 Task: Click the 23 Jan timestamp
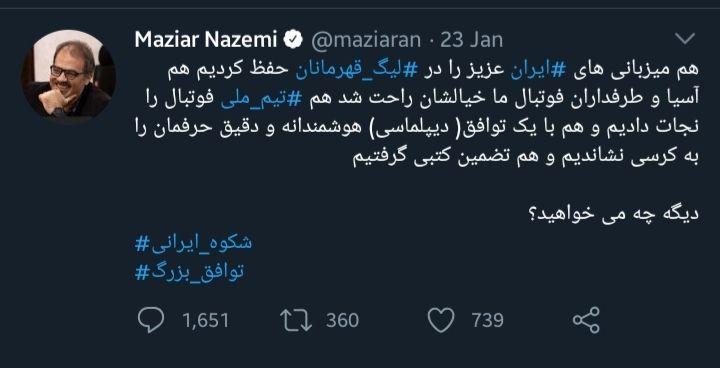click(x=472, y=40)
